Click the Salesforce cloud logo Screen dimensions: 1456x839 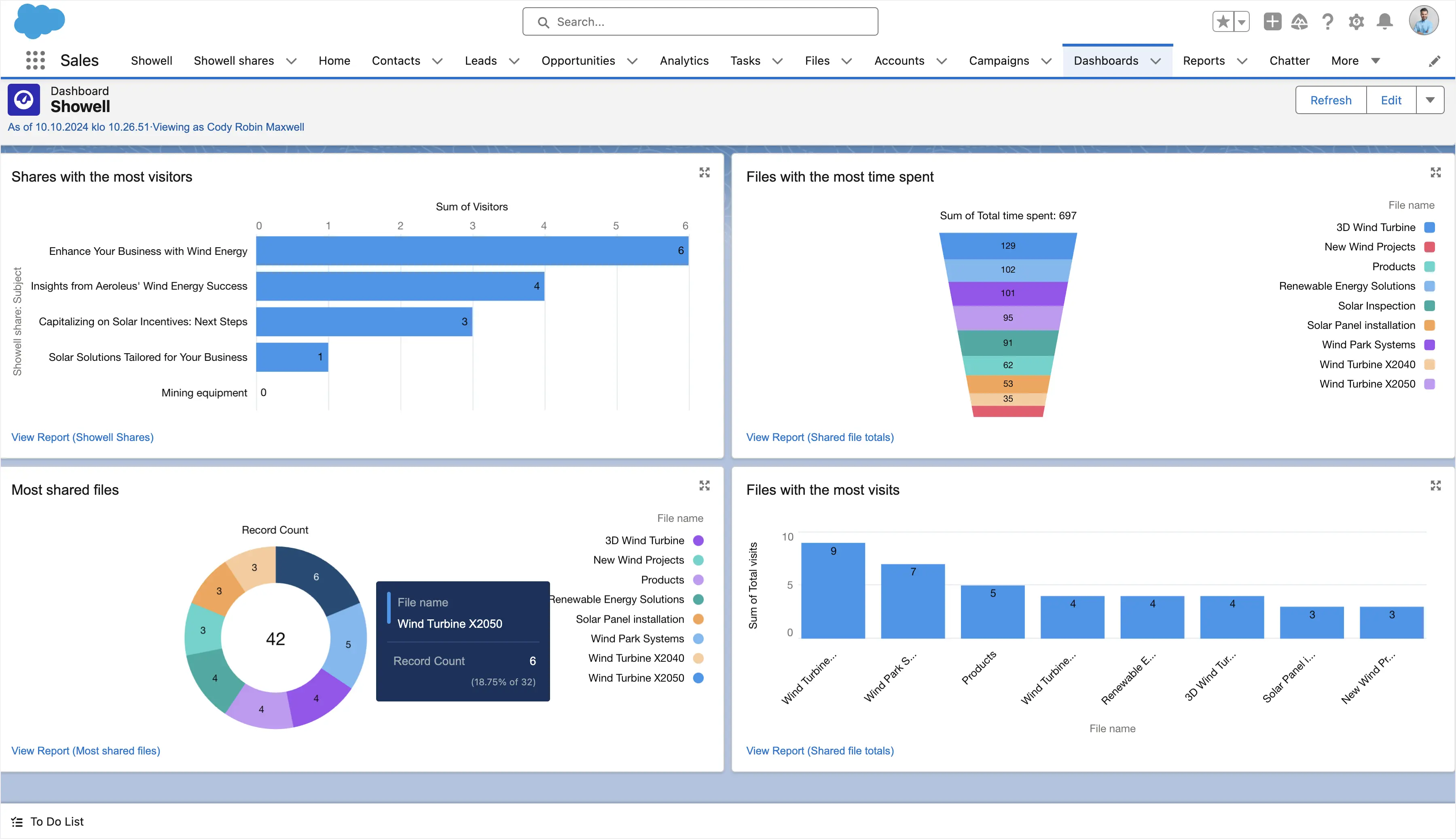pos(39,21)
